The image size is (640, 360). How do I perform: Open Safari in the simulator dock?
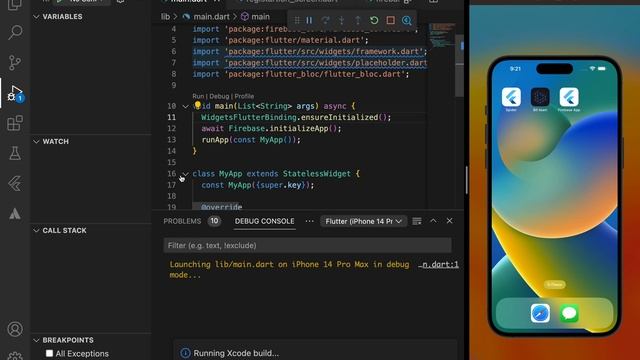click(x=540, y=313)
